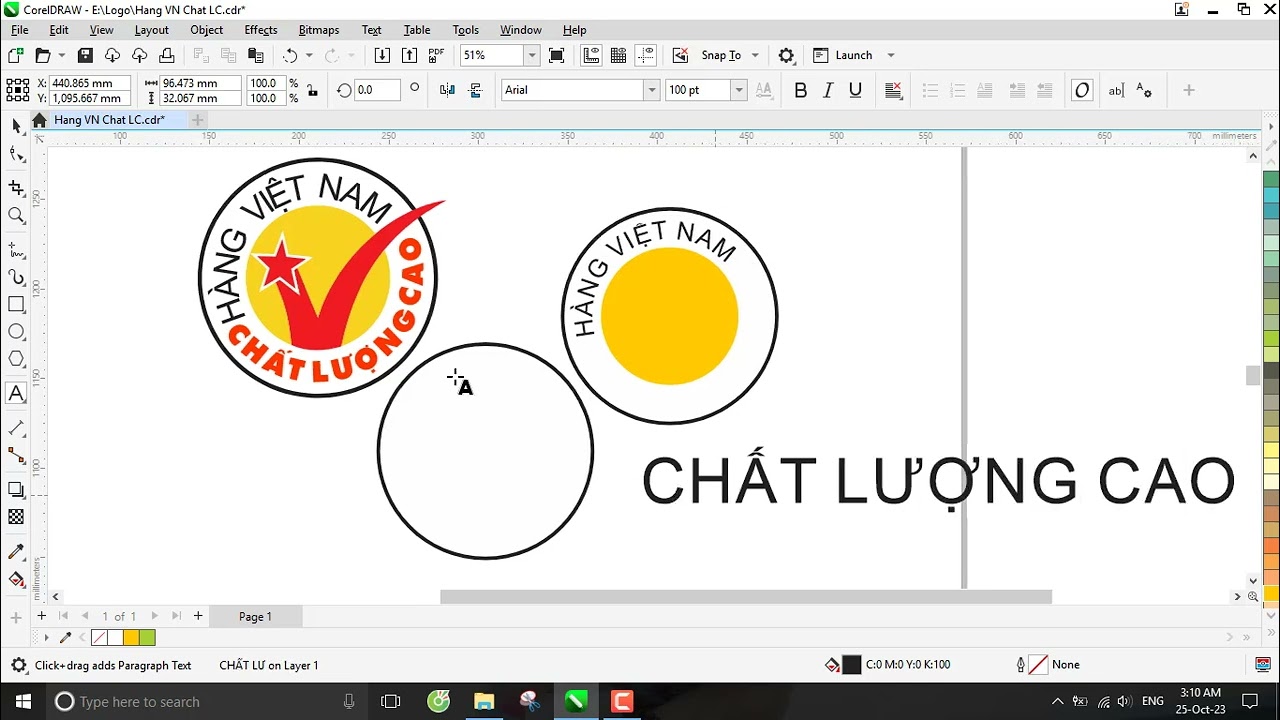Select the Polygon tool
1280x720 pixels.
pos(16,359)
